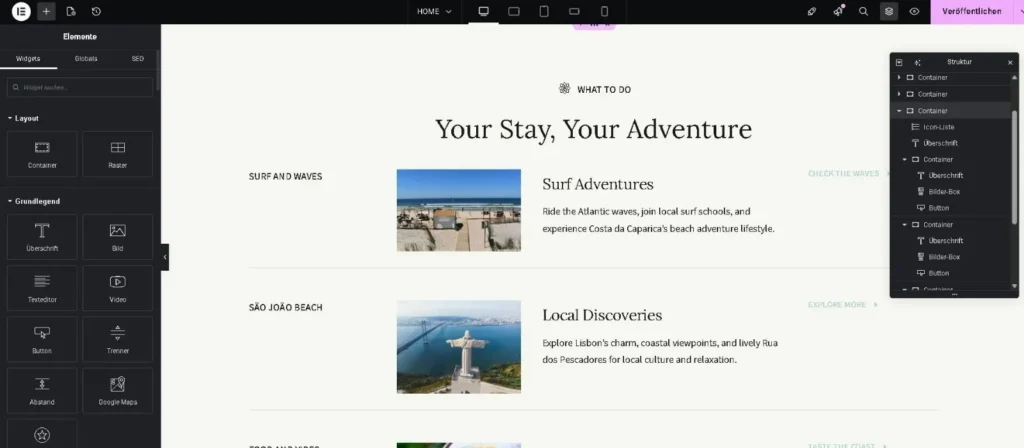Close the Struktur panel
Screen dimensions: 1024x448
(1010, 62)
